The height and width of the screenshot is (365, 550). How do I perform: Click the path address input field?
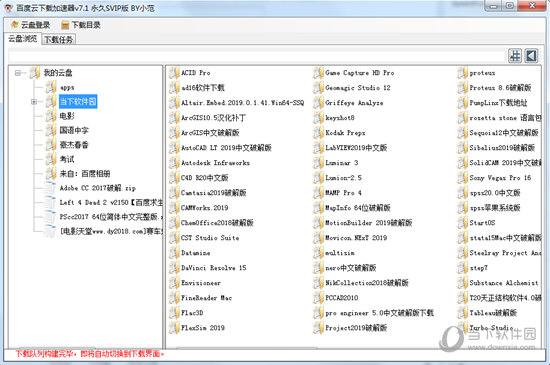(257, 56)
